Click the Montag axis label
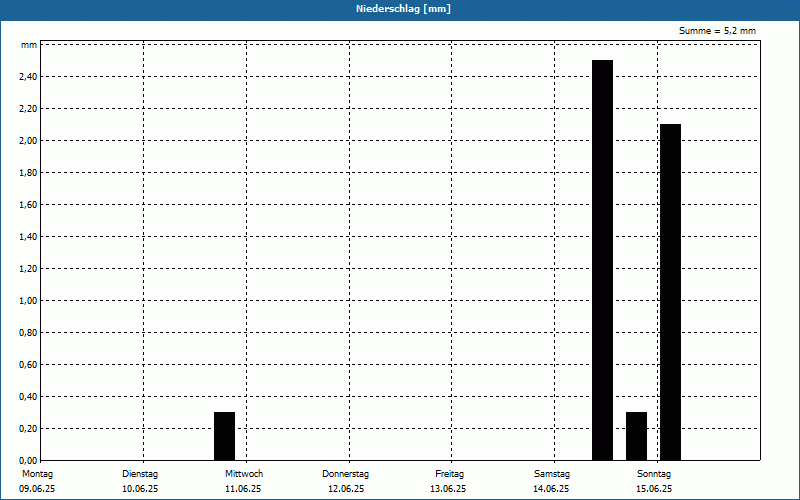 37,474
